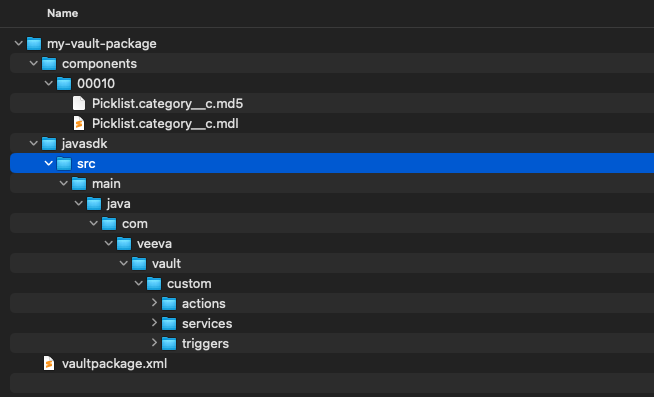Click the triggers folder icon
This screenshot has height=397, width=654.
click(x=169, y=344)
